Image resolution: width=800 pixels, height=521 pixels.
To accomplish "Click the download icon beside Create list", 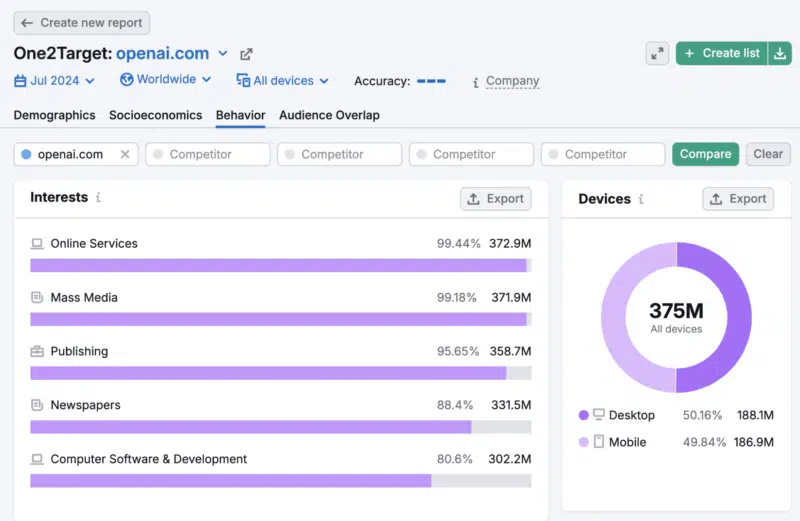I will click(780, 53).
